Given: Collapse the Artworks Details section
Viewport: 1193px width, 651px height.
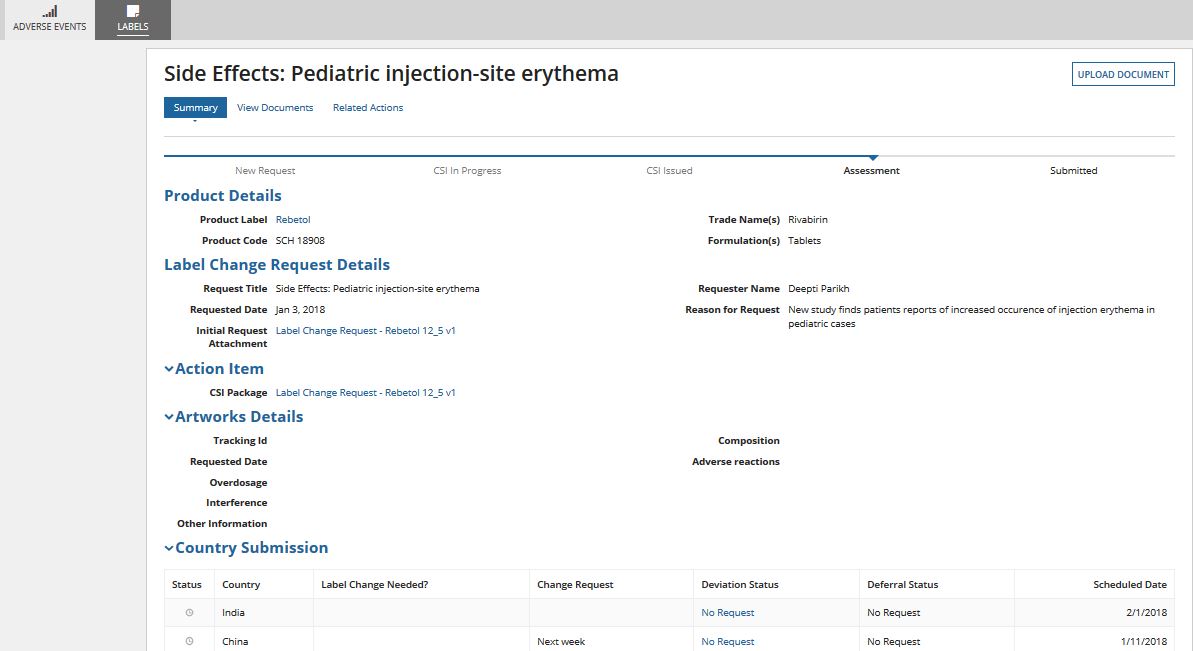Looking at the screenshot, I should (169, 417).
